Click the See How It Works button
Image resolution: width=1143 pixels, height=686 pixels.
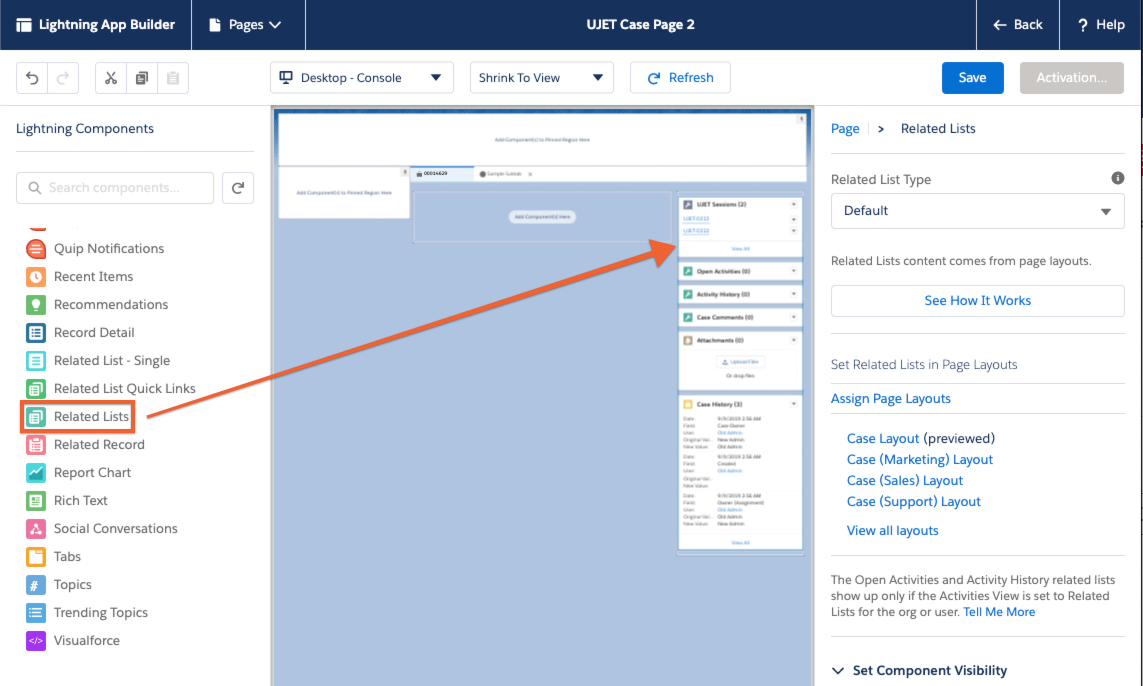click(x=977, y=301)
